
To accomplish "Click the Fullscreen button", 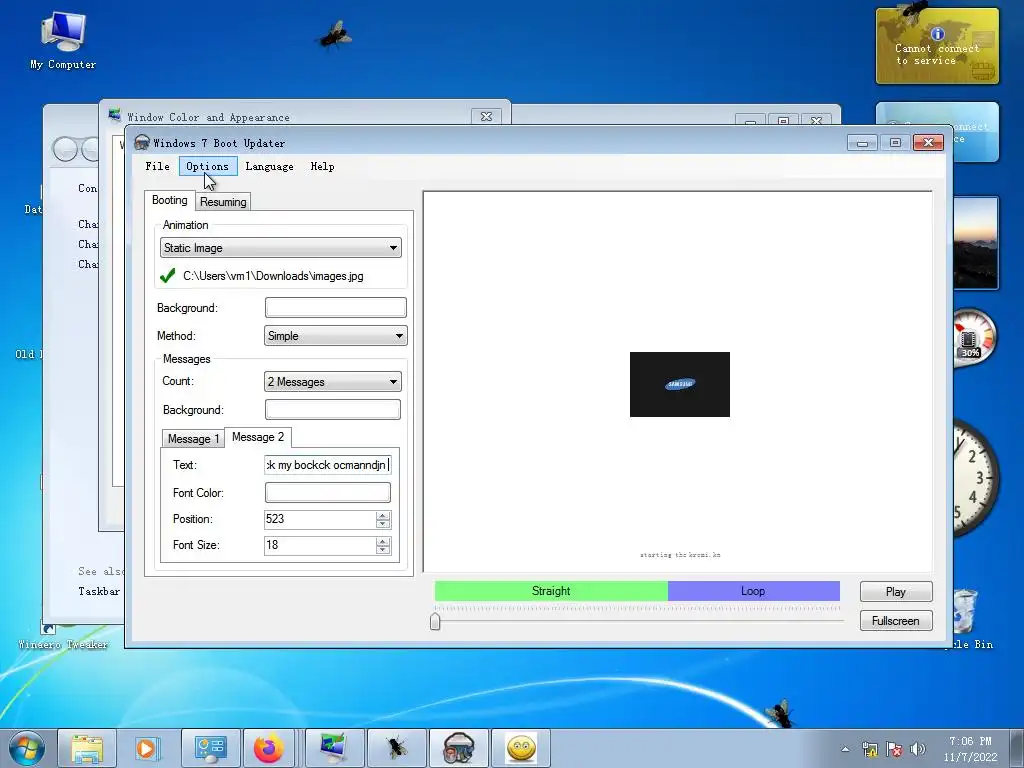I will [x=896, y=621].
